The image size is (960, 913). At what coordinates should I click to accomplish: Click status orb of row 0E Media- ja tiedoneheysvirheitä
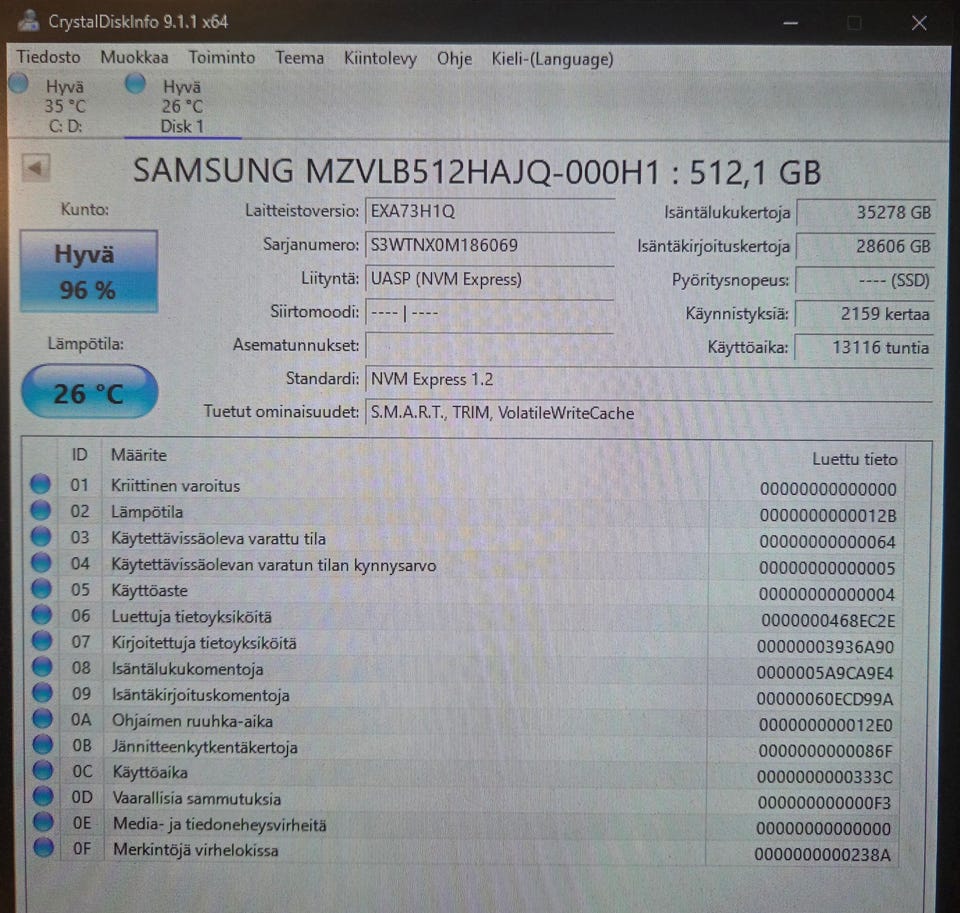43,822
